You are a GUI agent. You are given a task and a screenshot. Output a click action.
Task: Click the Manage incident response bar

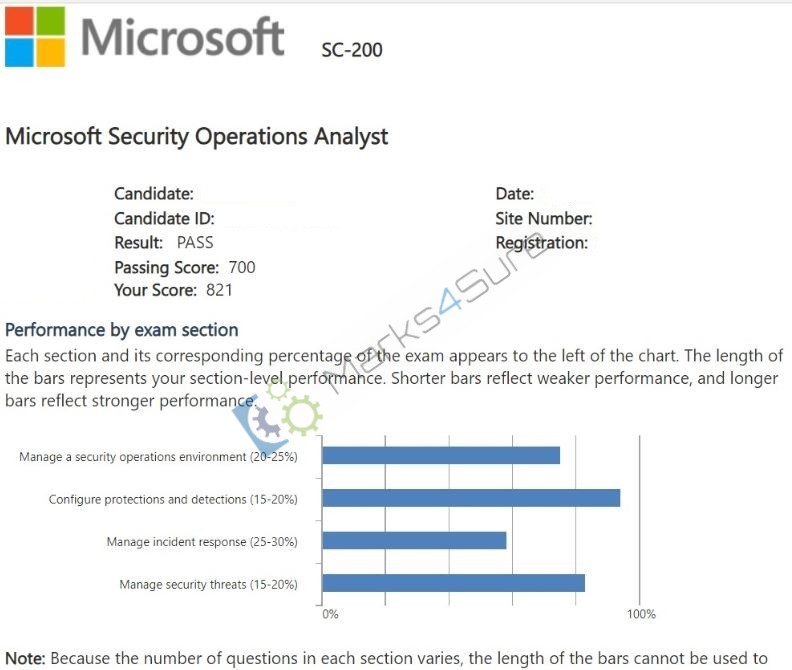(x=414, y=540)
